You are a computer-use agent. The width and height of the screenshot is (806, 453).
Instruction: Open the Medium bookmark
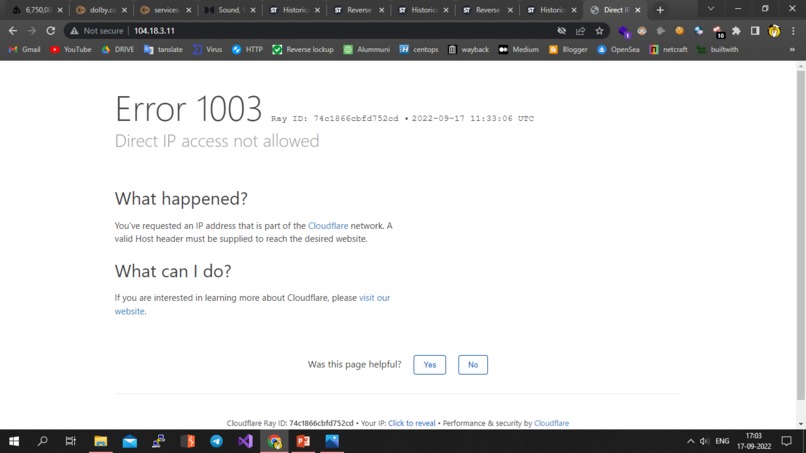[519, 49]
